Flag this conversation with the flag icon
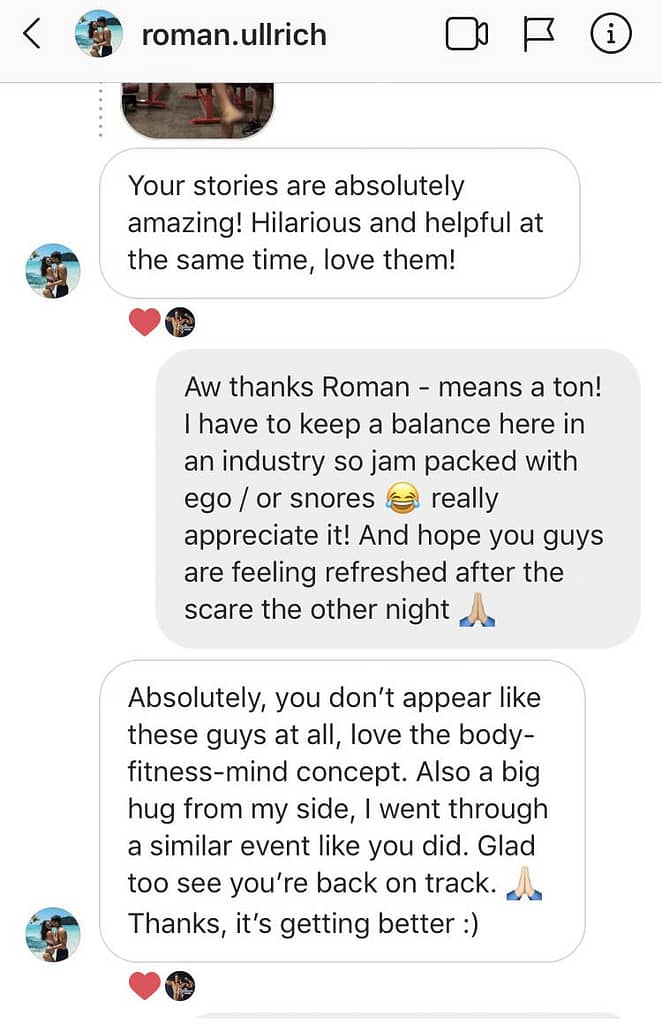 pyautogui.click(x=539, y=33)
